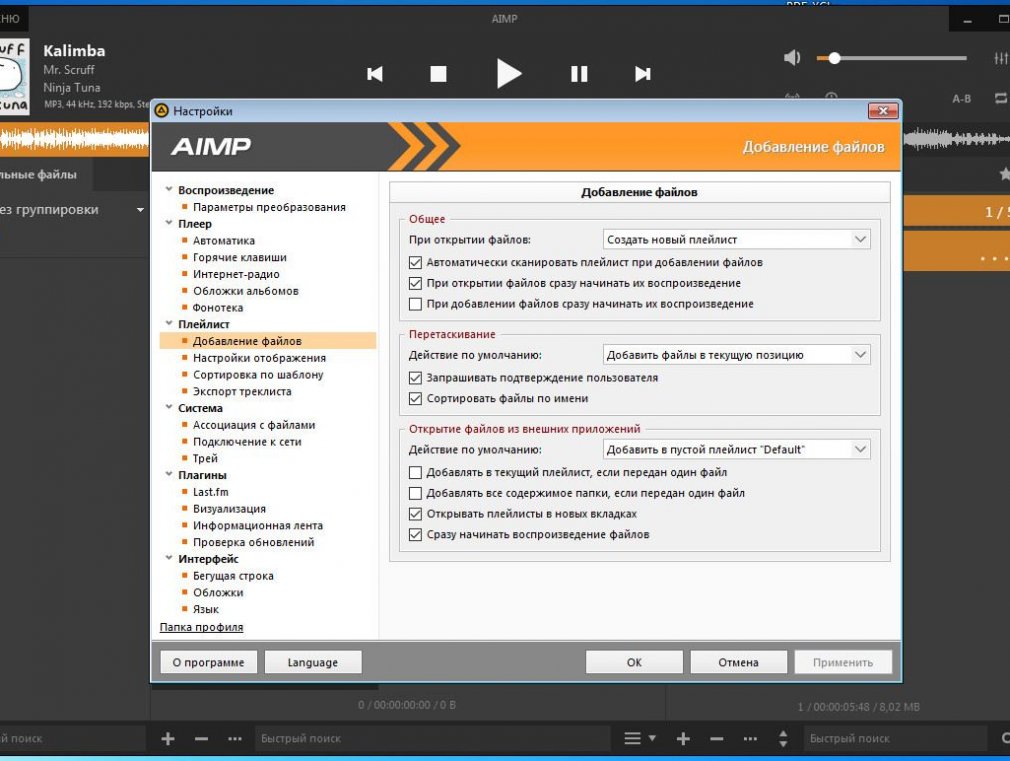
Task: Enable 'Добавлять в текущий плейлист, если передан один файл'
Action: click(x=415, y=472)
